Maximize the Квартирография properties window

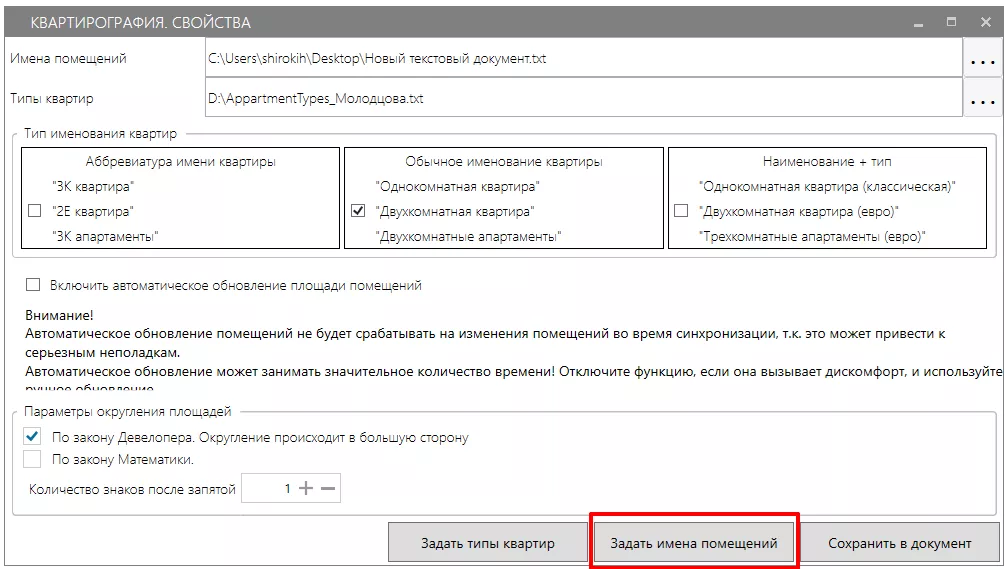[951, 21]
